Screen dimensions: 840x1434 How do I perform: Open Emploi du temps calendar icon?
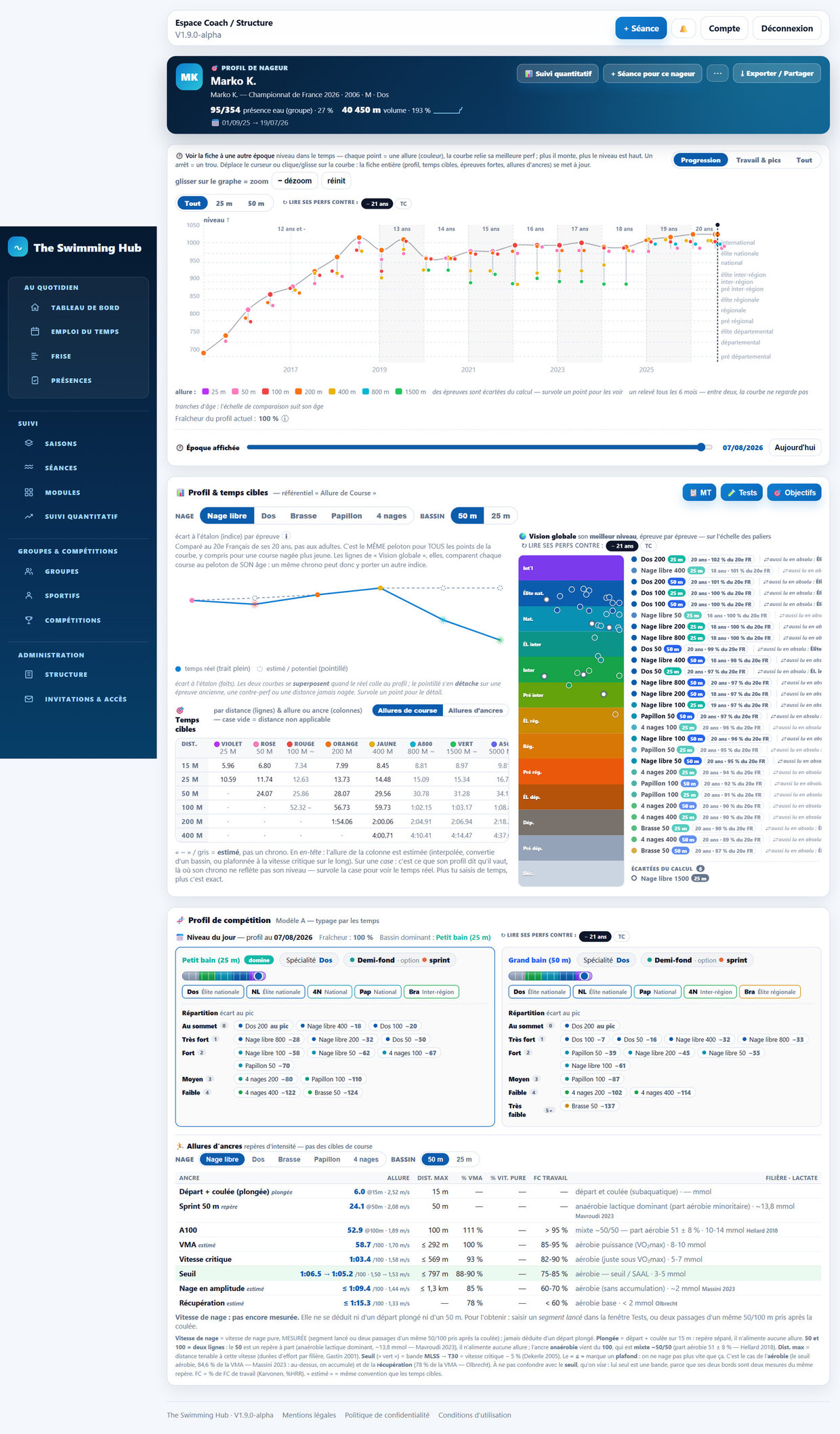(x=35, y=331)
